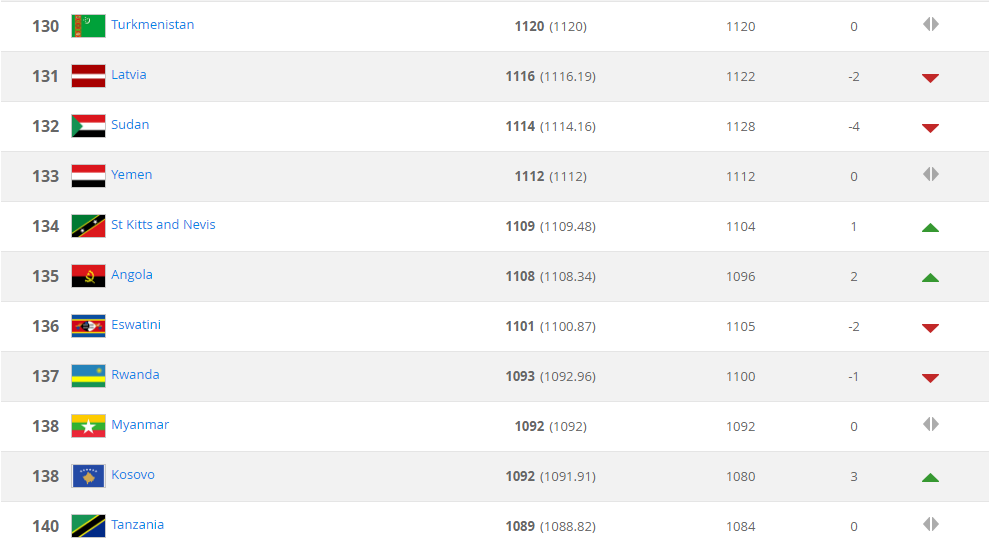The image size is (991, 551).
Task: Click the Angola flag icon
Action: point(88,276)
